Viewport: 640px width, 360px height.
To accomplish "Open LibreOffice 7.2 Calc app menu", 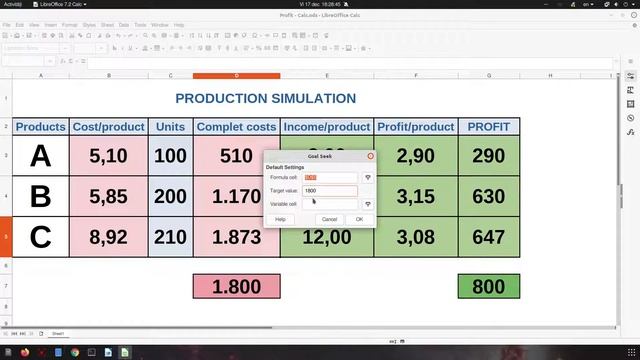I will tap(60, 4).
